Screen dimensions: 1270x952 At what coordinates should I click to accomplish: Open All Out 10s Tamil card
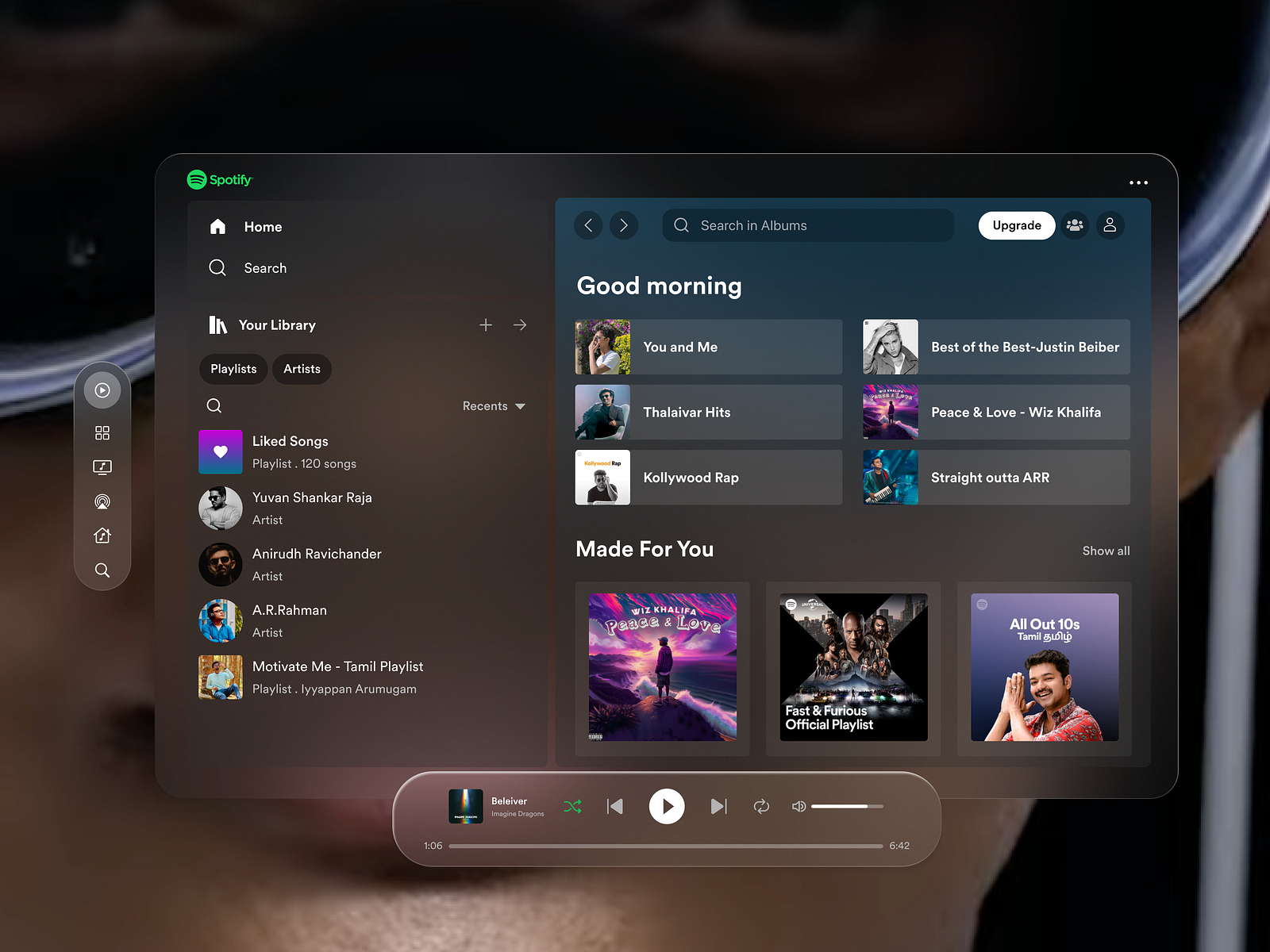1045,668
